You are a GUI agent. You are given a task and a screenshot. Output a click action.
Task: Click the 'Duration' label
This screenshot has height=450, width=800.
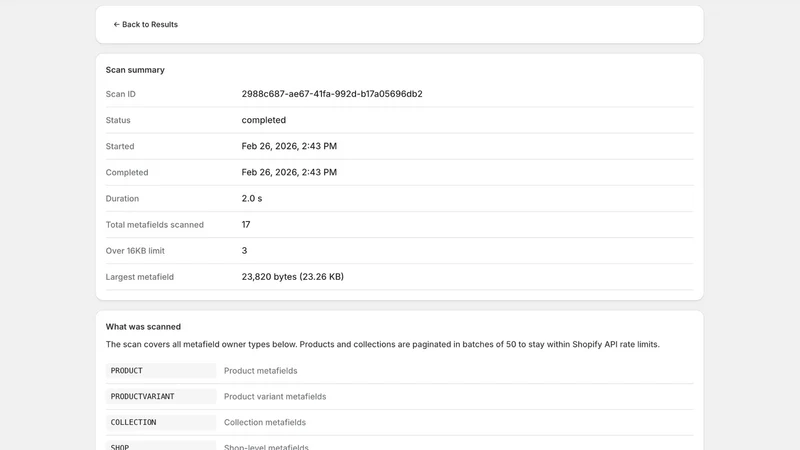click(122, 198)
